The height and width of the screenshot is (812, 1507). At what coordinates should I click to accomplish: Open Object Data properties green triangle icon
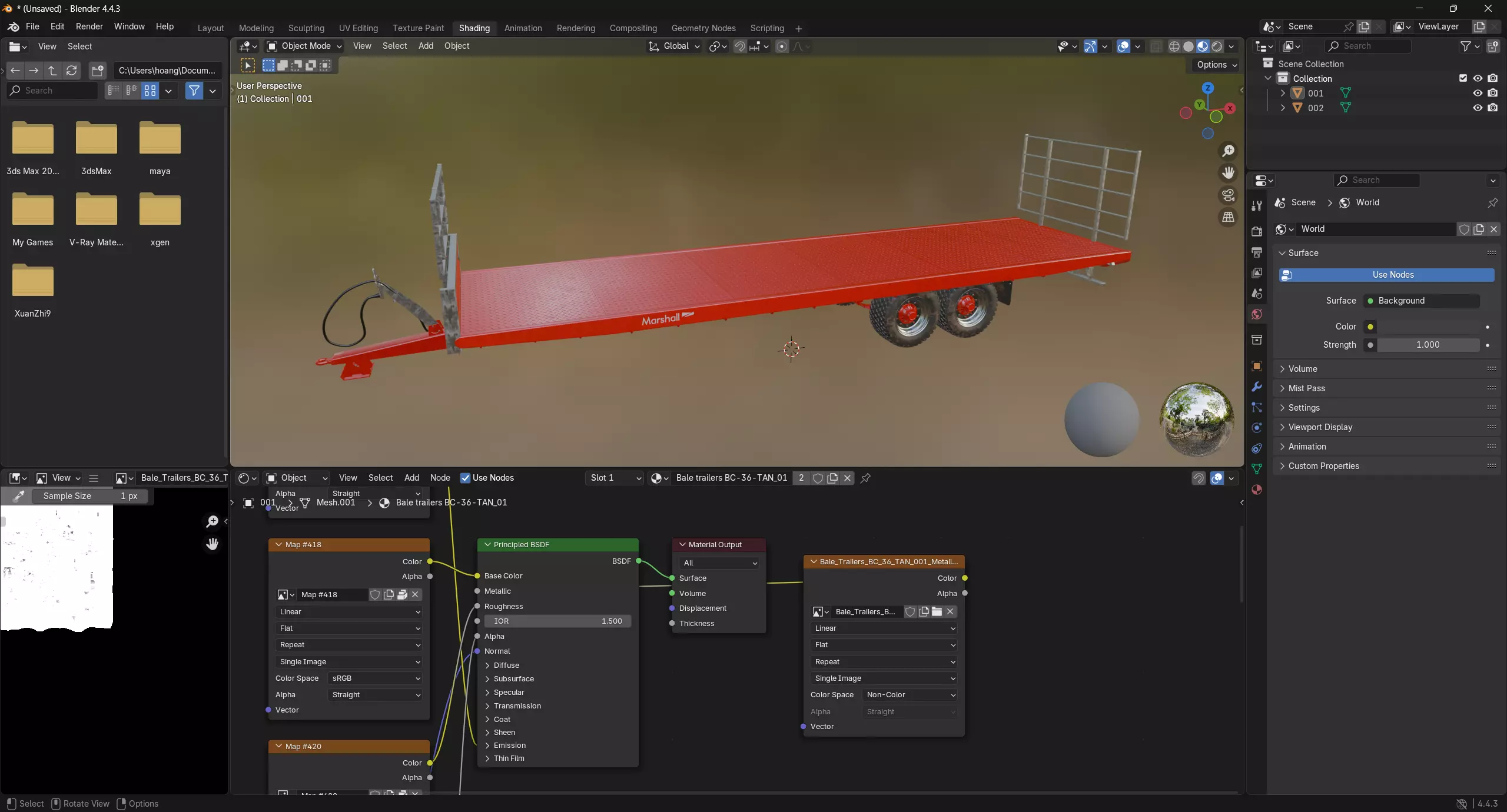click(1257, 469)
